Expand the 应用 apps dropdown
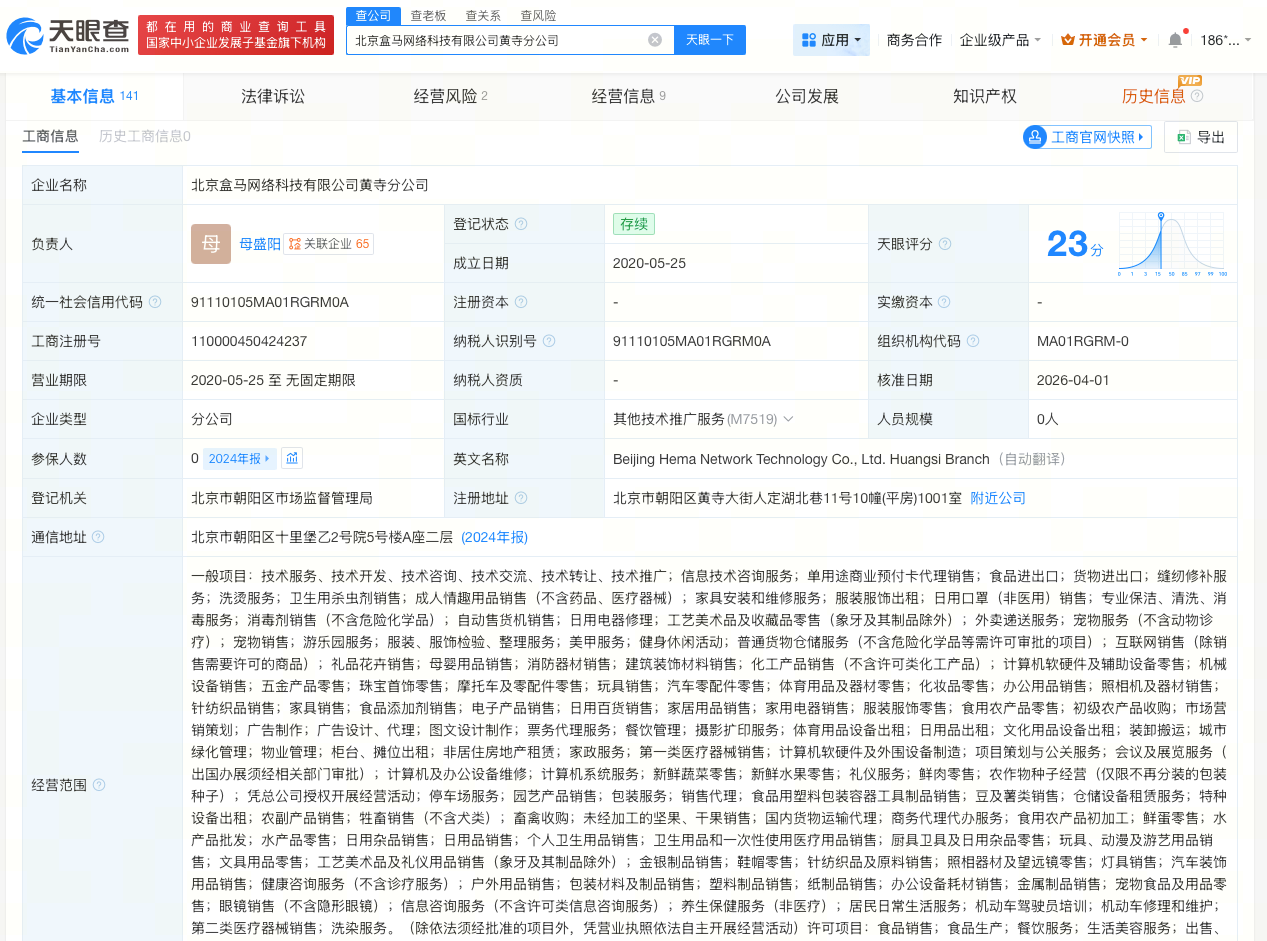Viewport: 1267px width, 941px height. (832, 40)
